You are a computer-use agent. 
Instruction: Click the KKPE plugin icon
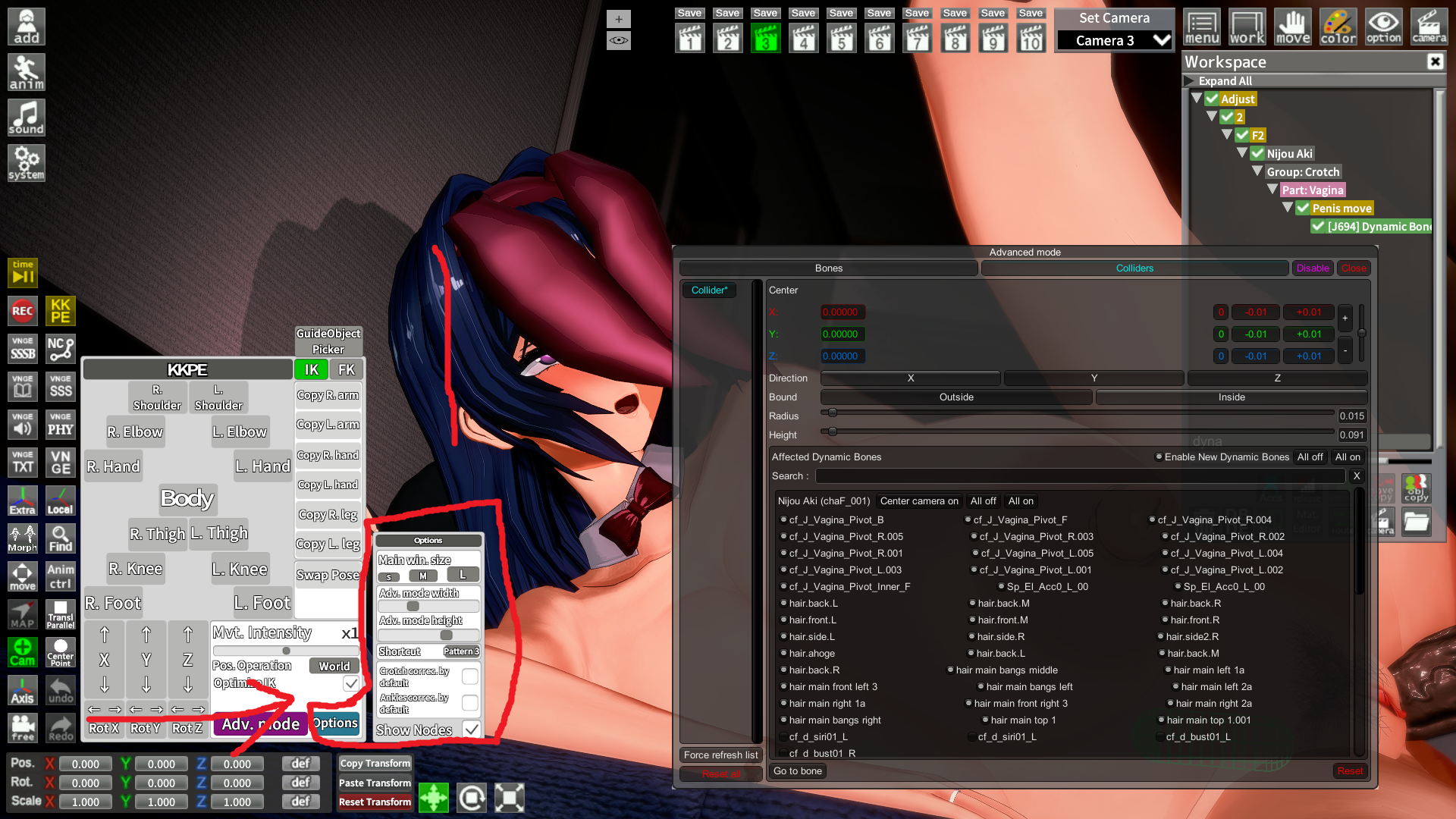61,311
